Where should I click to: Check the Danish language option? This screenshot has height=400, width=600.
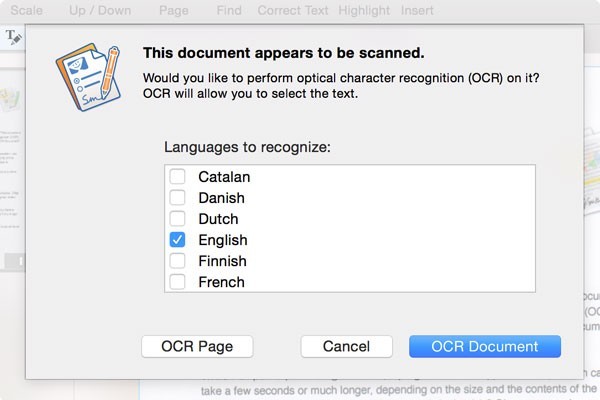point(177,198)
